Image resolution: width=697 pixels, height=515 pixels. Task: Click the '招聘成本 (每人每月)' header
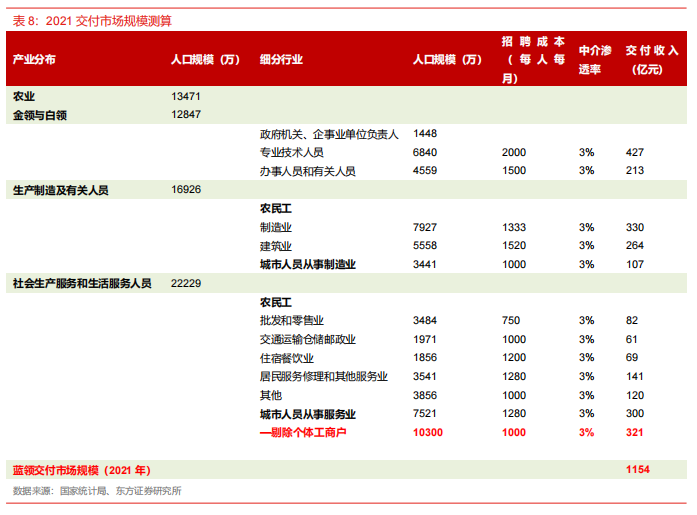(533, 60)
